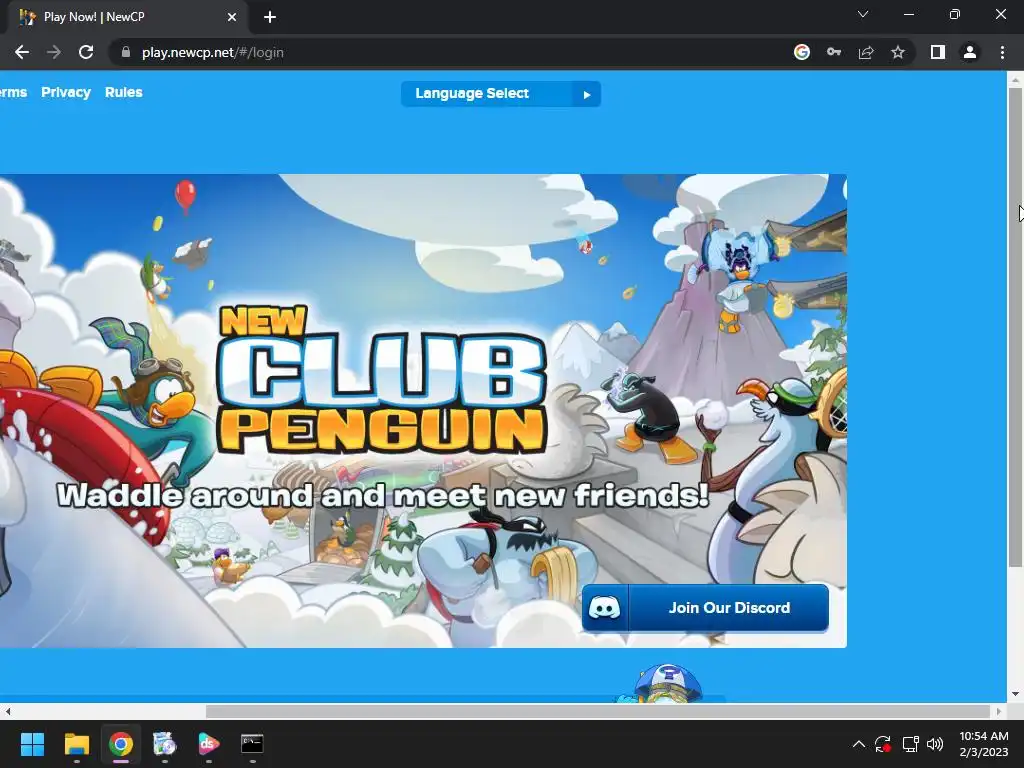Open the network tray icon

click(x=910, y=744)
